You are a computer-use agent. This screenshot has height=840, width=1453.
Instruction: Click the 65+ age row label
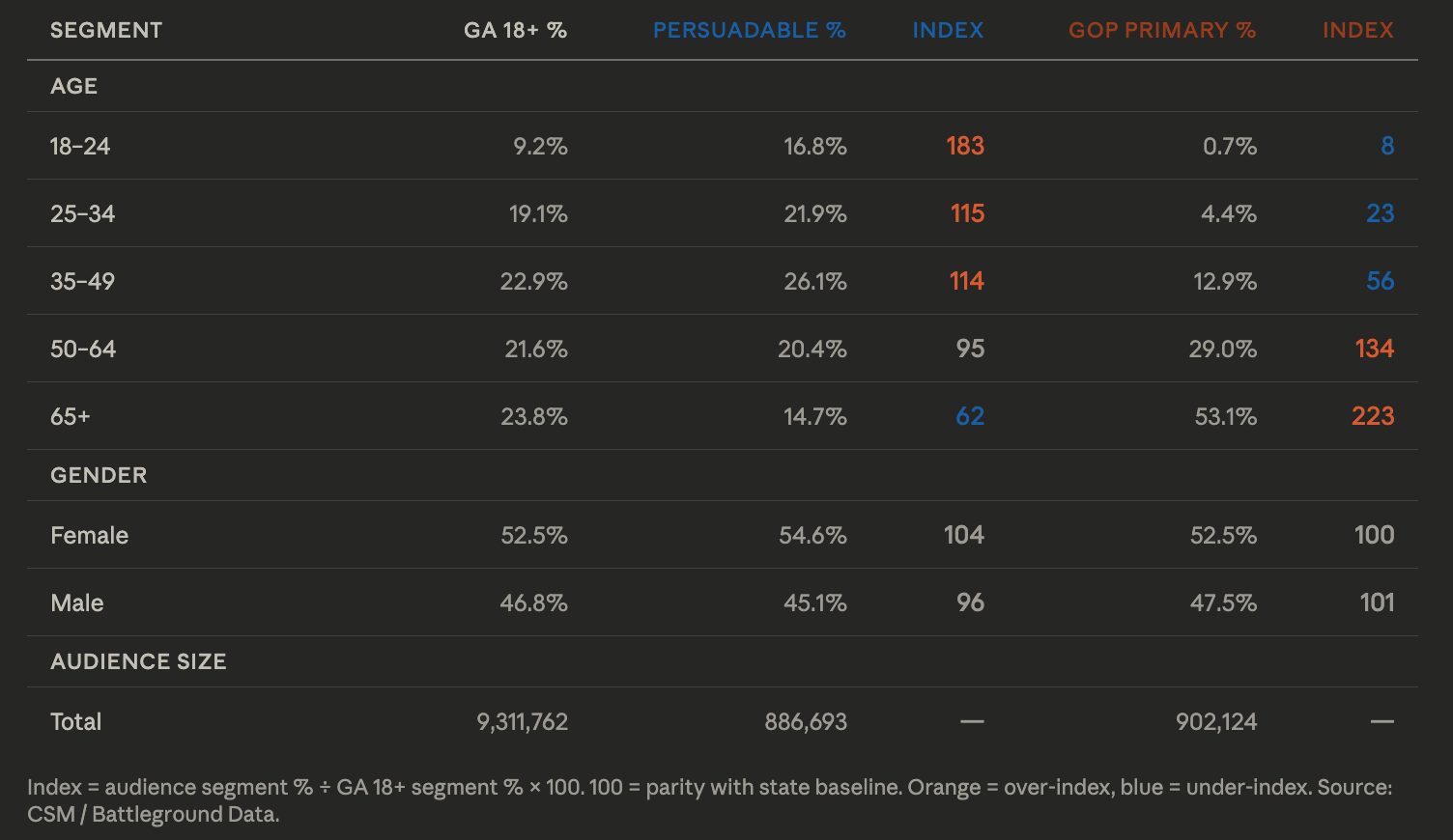pyautogui.click(x=71, y=416)
